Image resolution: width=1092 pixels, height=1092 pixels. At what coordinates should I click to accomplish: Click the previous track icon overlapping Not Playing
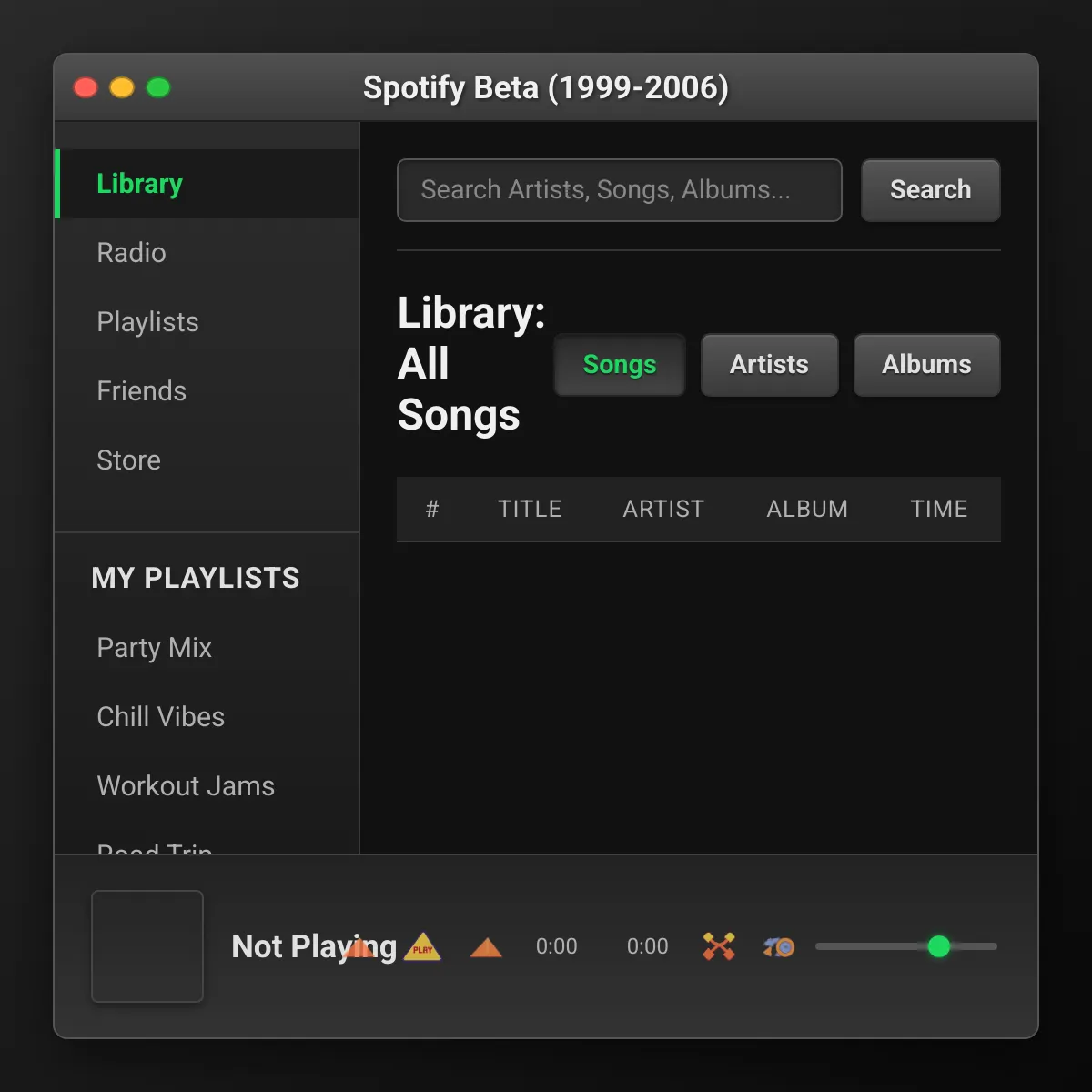click(360, 947)
